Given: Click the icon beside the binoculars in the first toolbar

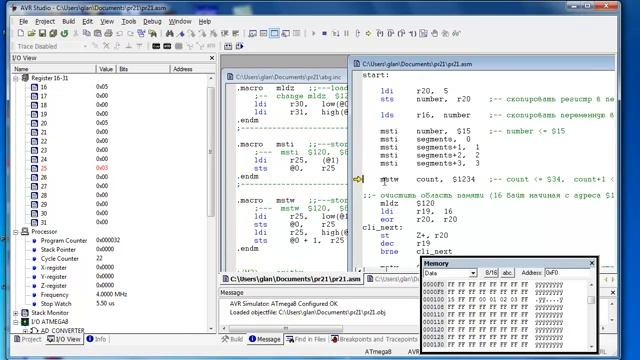Looking at the screenshot, I should coord(153,33).
